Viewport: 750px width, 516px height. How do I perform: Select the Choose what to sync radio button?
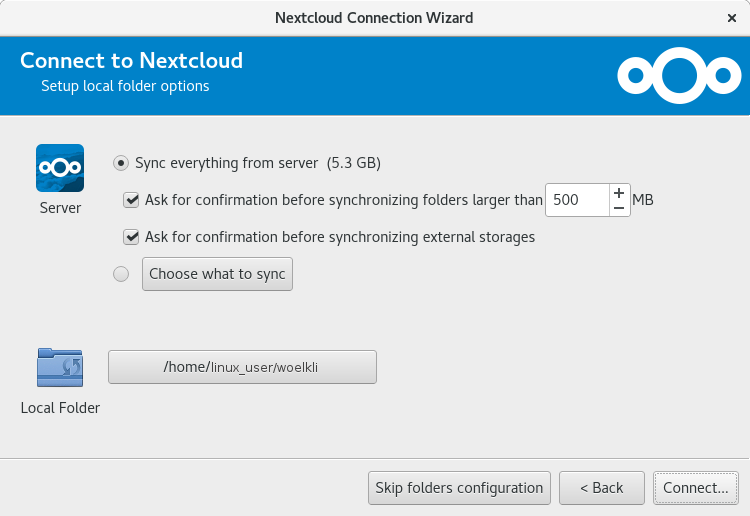(121, 274)
